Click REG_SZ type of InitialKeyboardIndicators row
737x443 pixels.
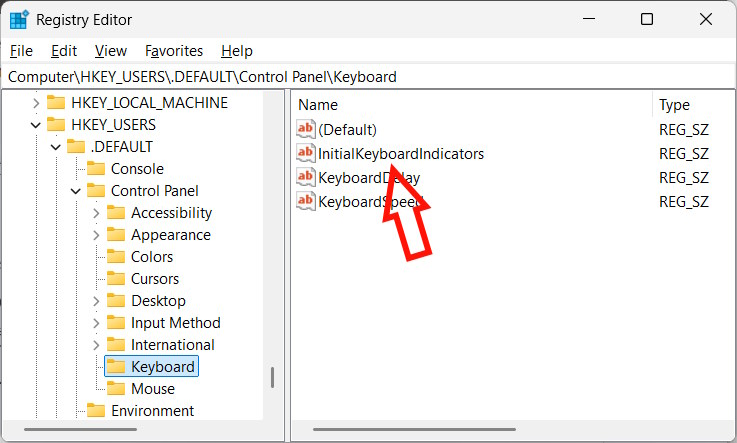(684, 154)
